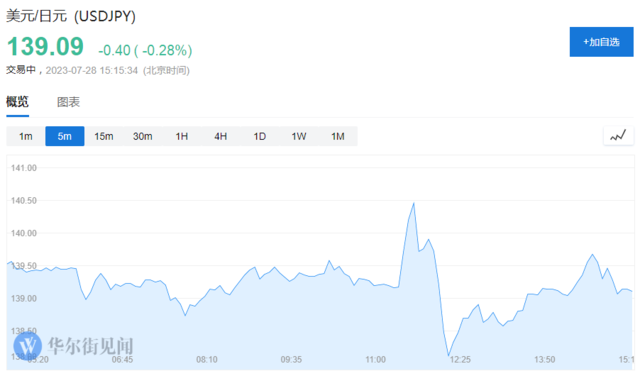Select the 1m interval
This screenshot has height=376, width=640.
[x=26, y=136]
